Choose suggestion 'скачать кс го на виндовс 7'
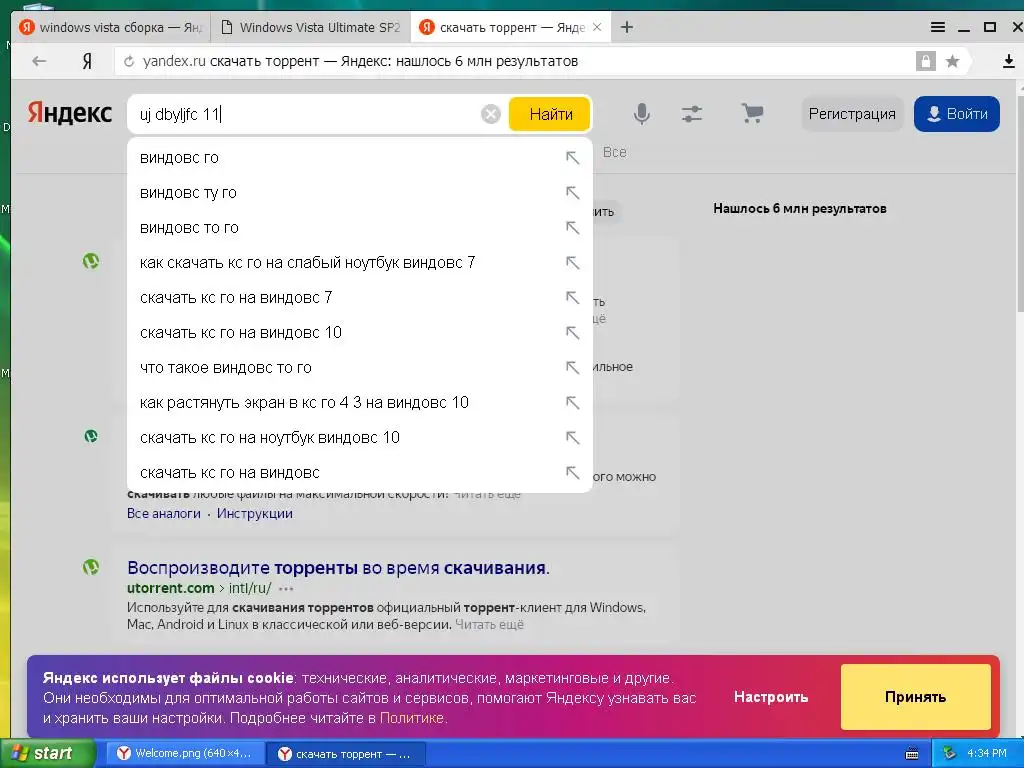Screen dimensions: 1024x768 pyautogui.click(x=359, y=297)
